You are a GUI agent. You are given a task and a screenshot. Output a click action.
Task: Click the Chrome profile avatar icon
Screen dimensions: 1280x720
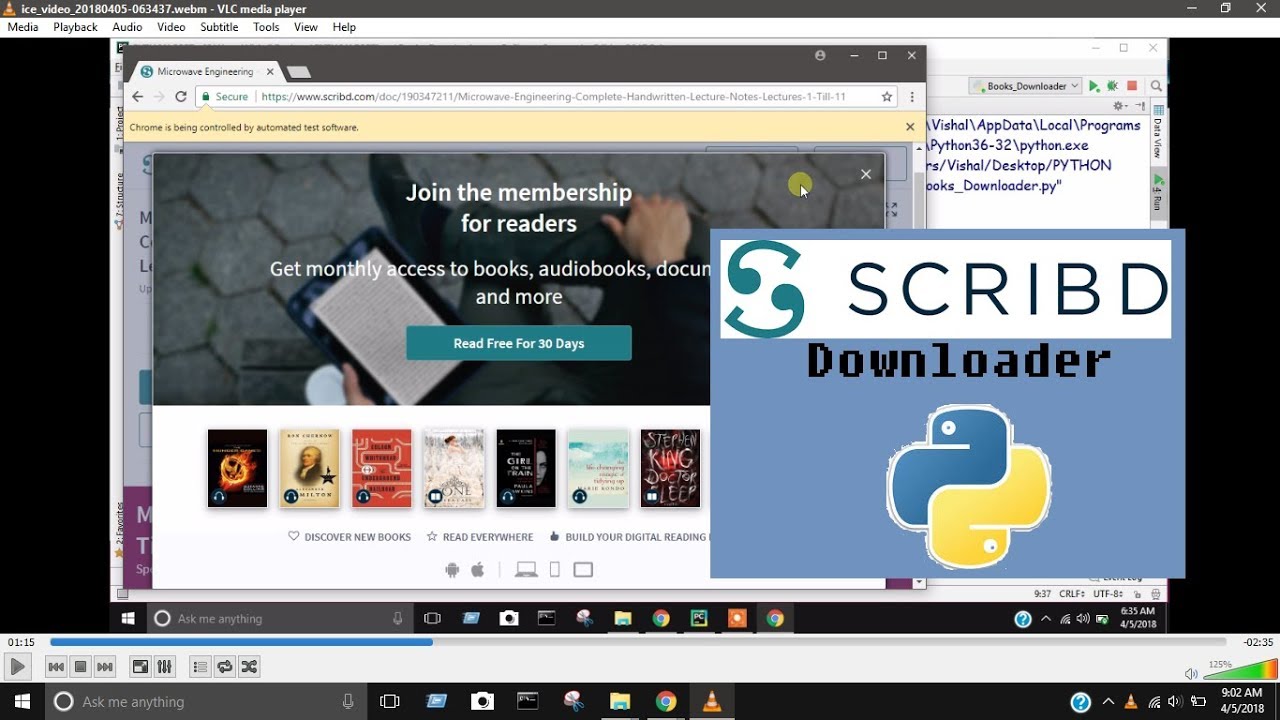click(x=821, y=56)
